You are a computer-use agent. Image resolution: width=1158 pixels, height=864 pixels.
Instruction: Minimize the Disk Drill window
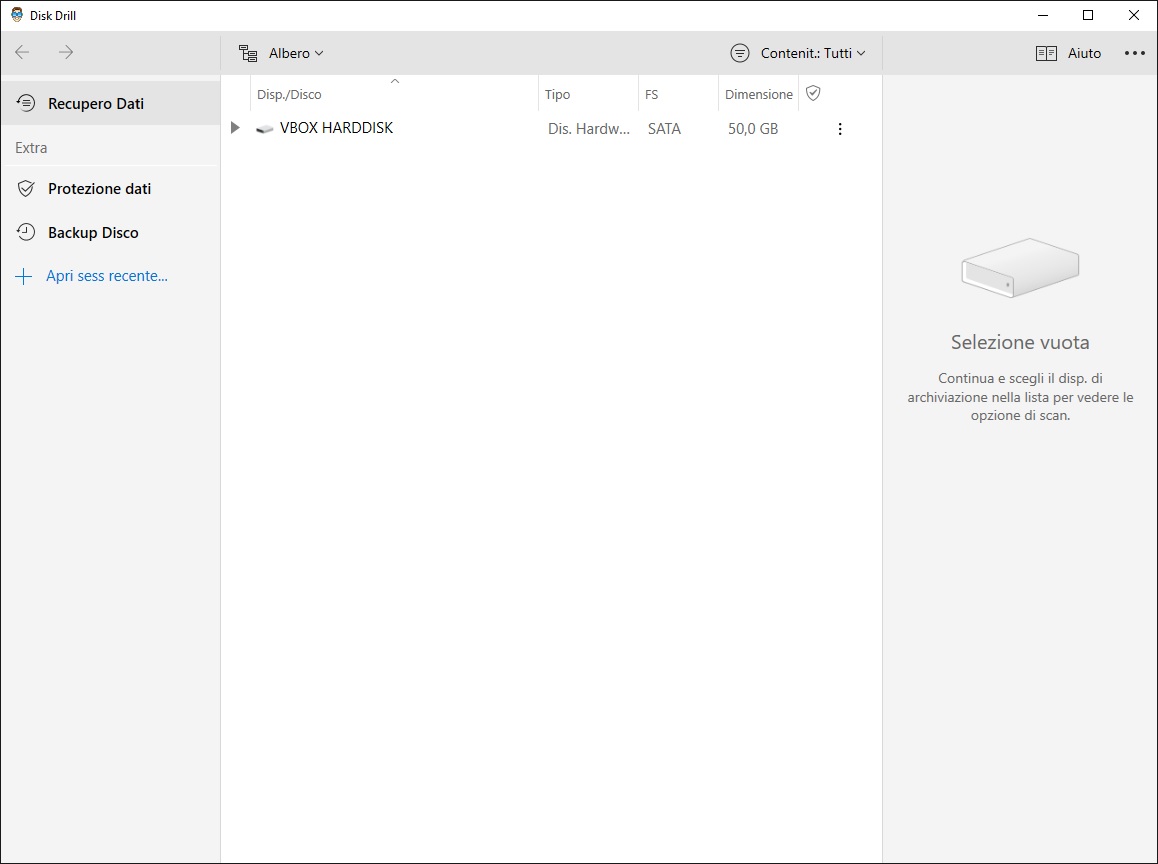(1043, 15)
